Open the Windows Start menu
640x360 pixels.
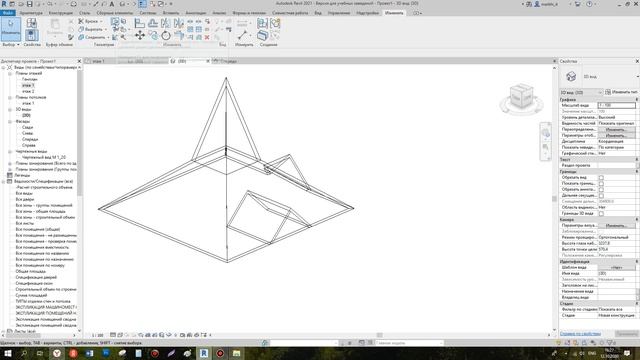tap(7, 353)
